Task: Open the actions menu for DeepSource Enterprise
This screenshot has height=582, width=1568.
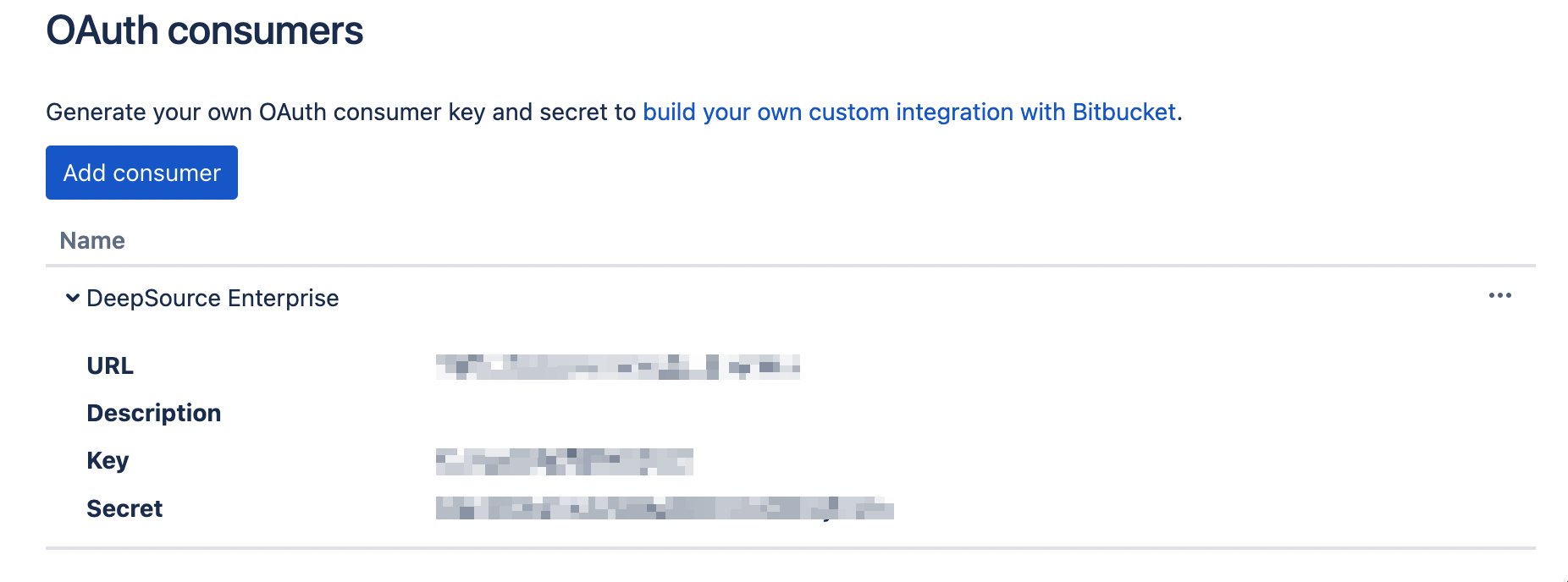Action: click(x=1499, y=295)
